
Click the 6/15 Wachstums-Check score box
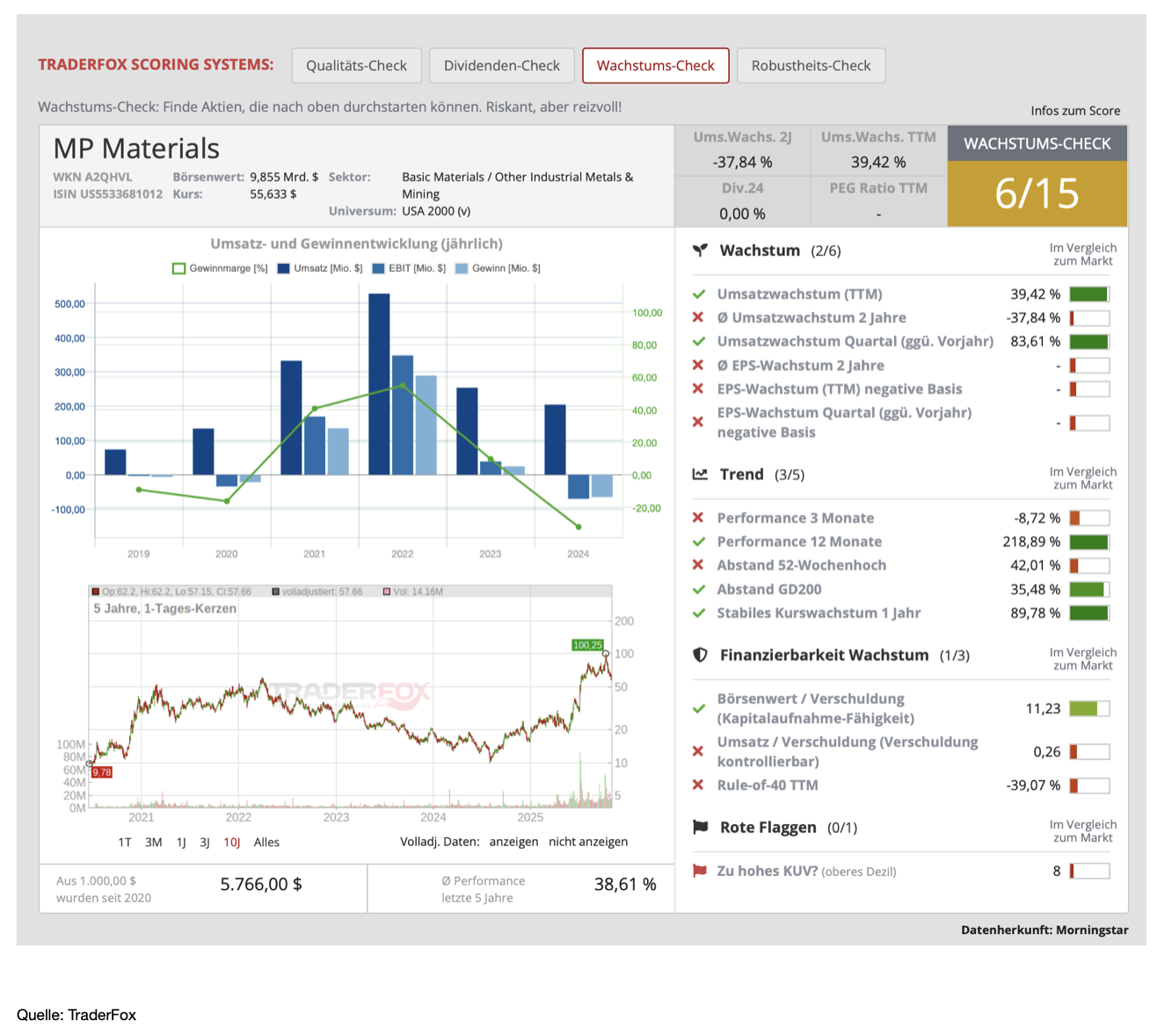(1037, 193)
